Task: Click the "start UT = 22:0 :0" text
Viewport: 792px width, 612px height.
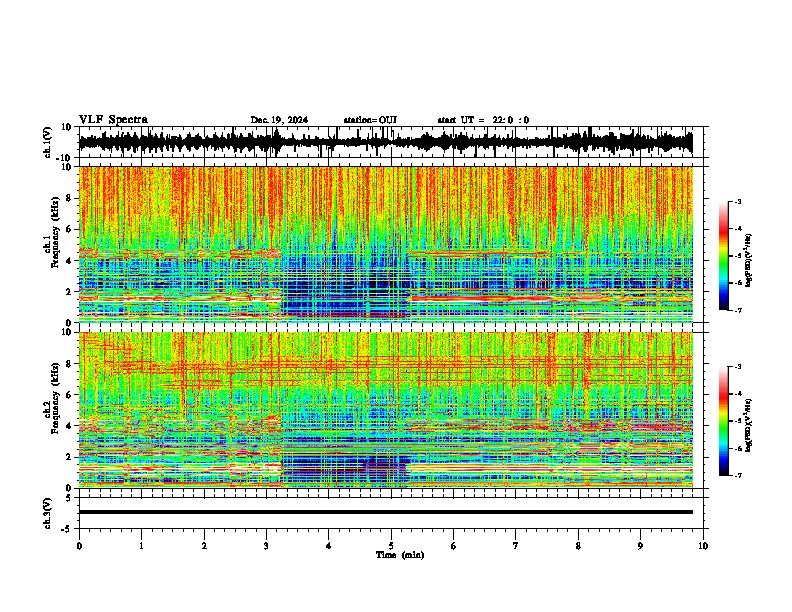Action: coord(483,120)
